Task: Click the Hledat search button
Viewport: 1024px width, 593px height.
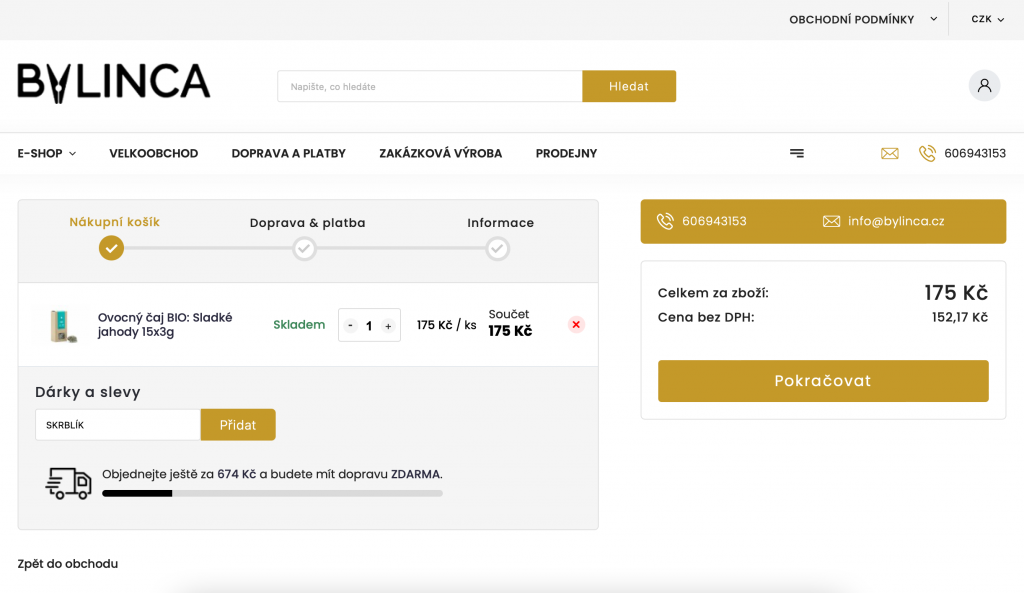Action: [629, 86]
